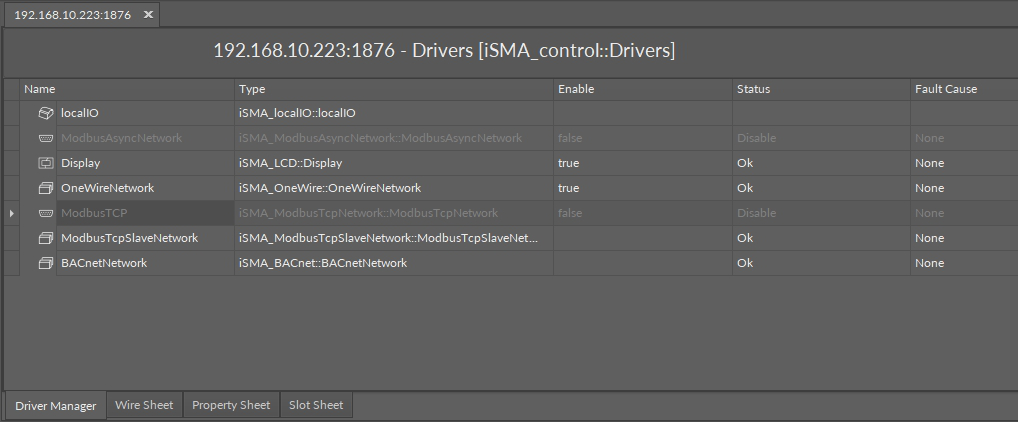Open the Property Sheet tab
Viewport: 1018px width, 422px height.
pos(231,405)
